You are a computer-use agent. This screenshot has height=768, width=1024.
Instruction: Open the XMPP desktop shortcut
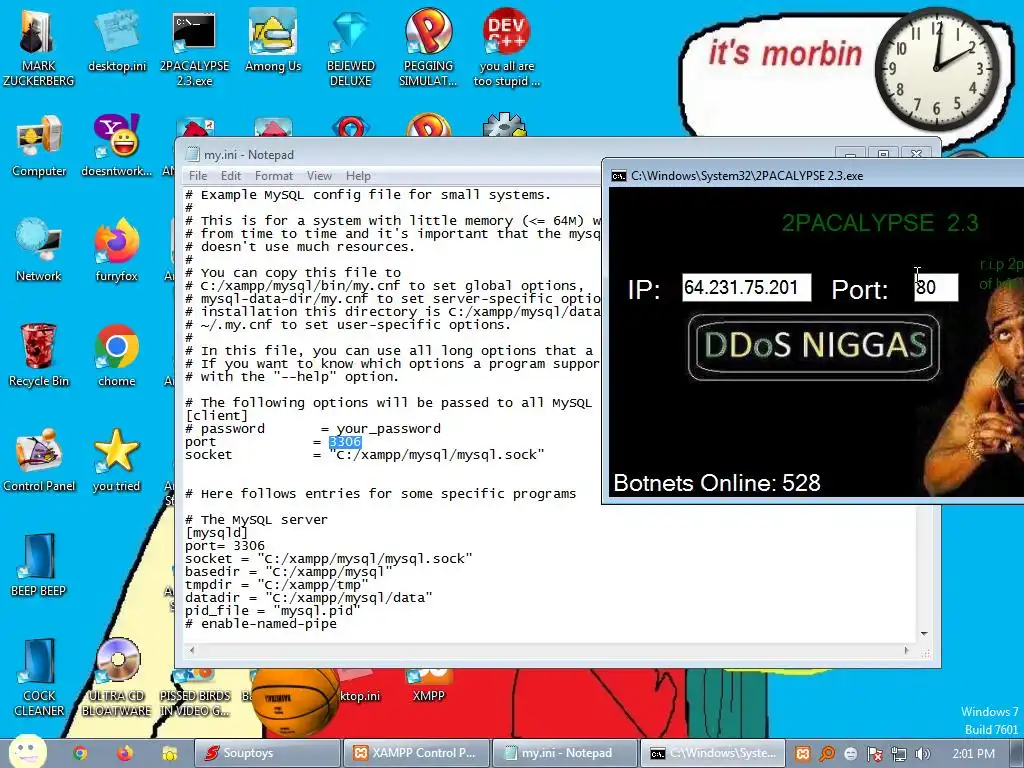(x=428, y=686)
